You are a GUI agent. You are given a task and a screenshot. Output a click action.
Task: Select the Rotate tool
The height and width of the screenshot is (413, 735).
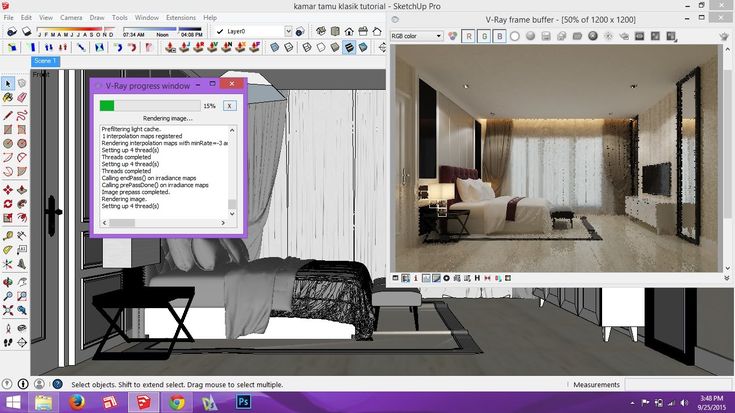click(8, 204)
